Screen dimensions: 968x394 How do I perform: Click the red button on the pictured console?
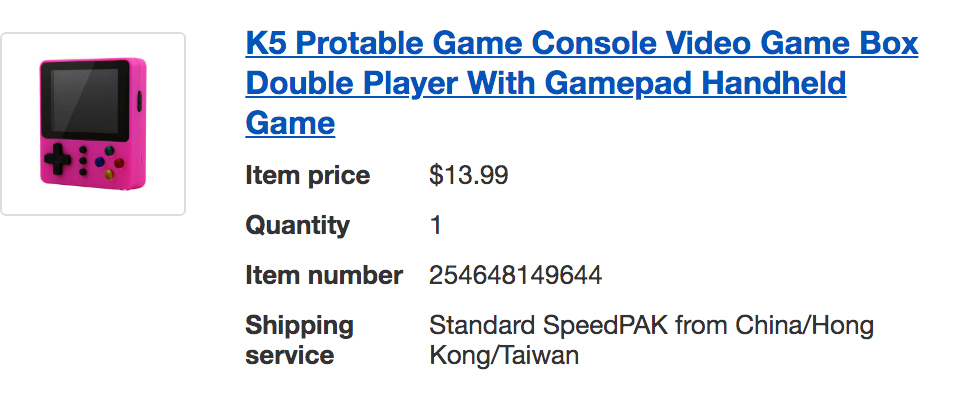click(119, 164)
